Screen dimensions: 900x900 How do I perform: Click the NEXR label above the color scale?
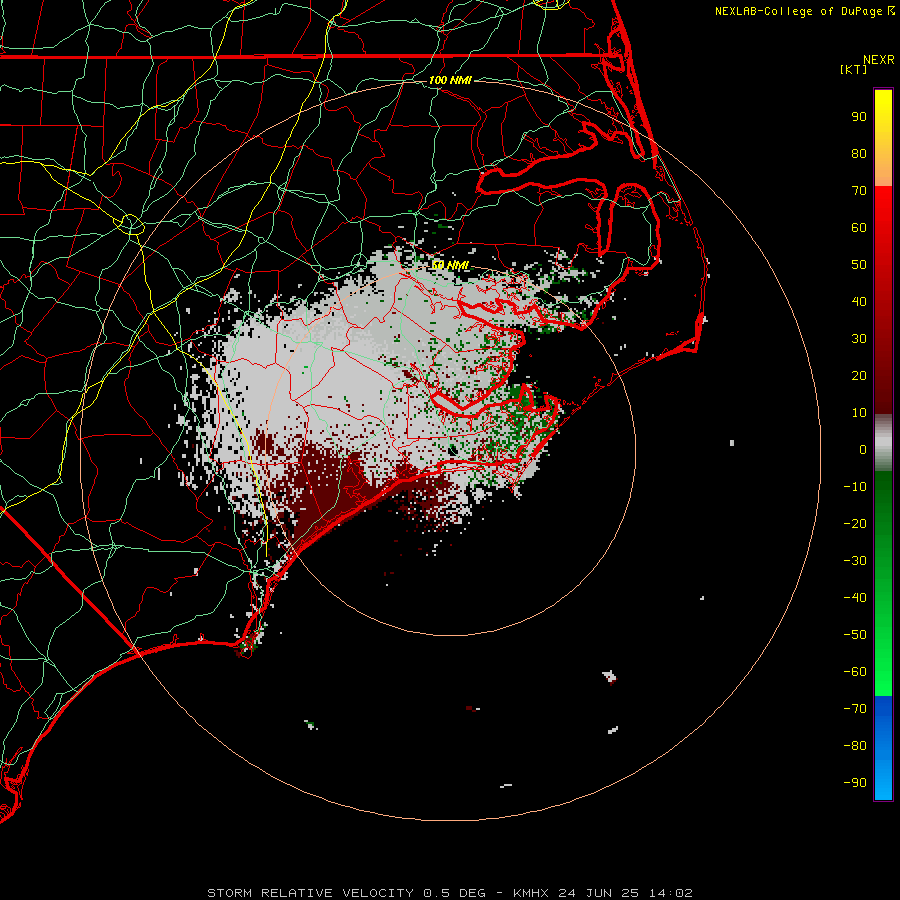(879, 60)
